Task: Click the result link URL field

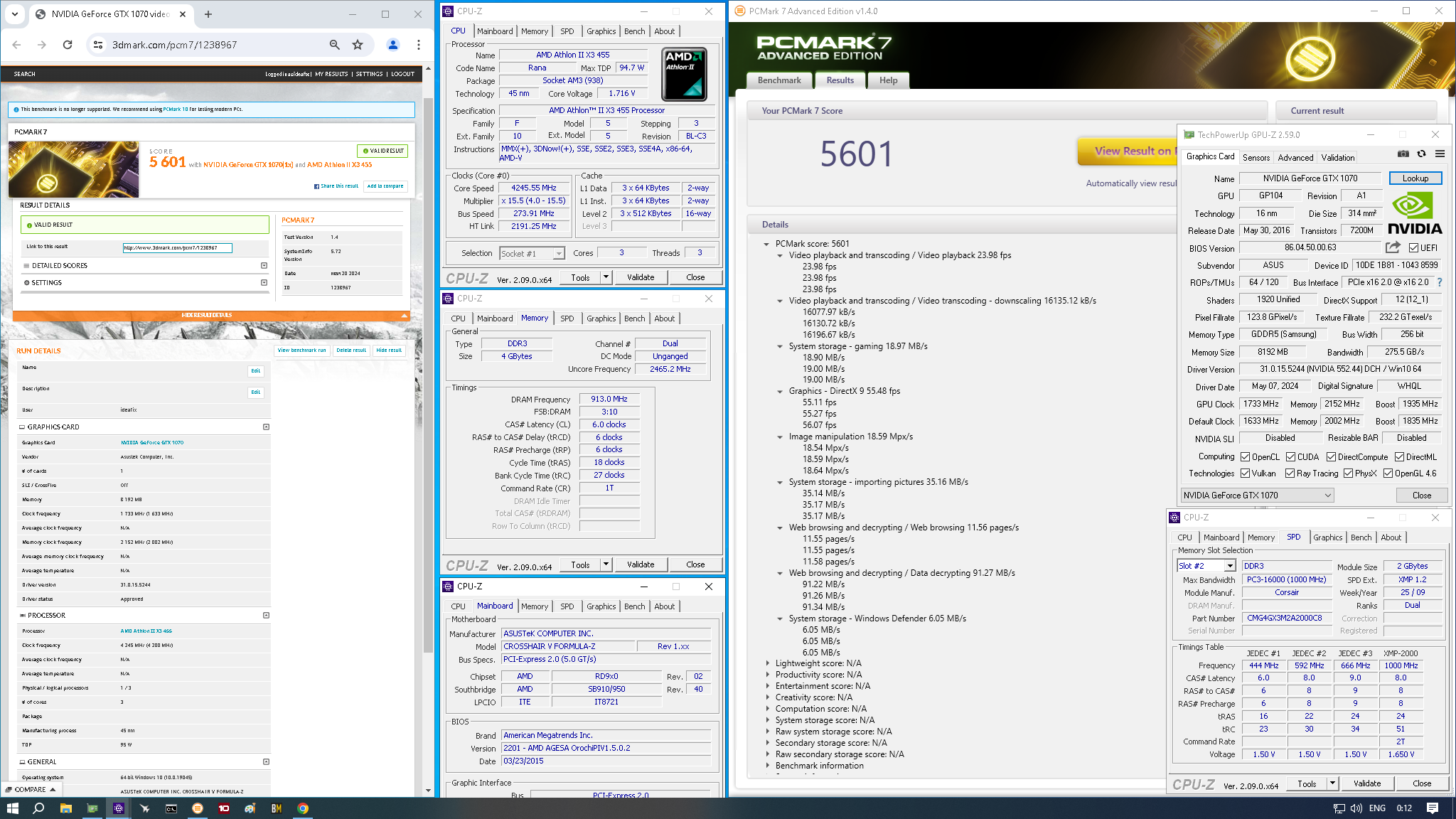Action: click(177, 247)
